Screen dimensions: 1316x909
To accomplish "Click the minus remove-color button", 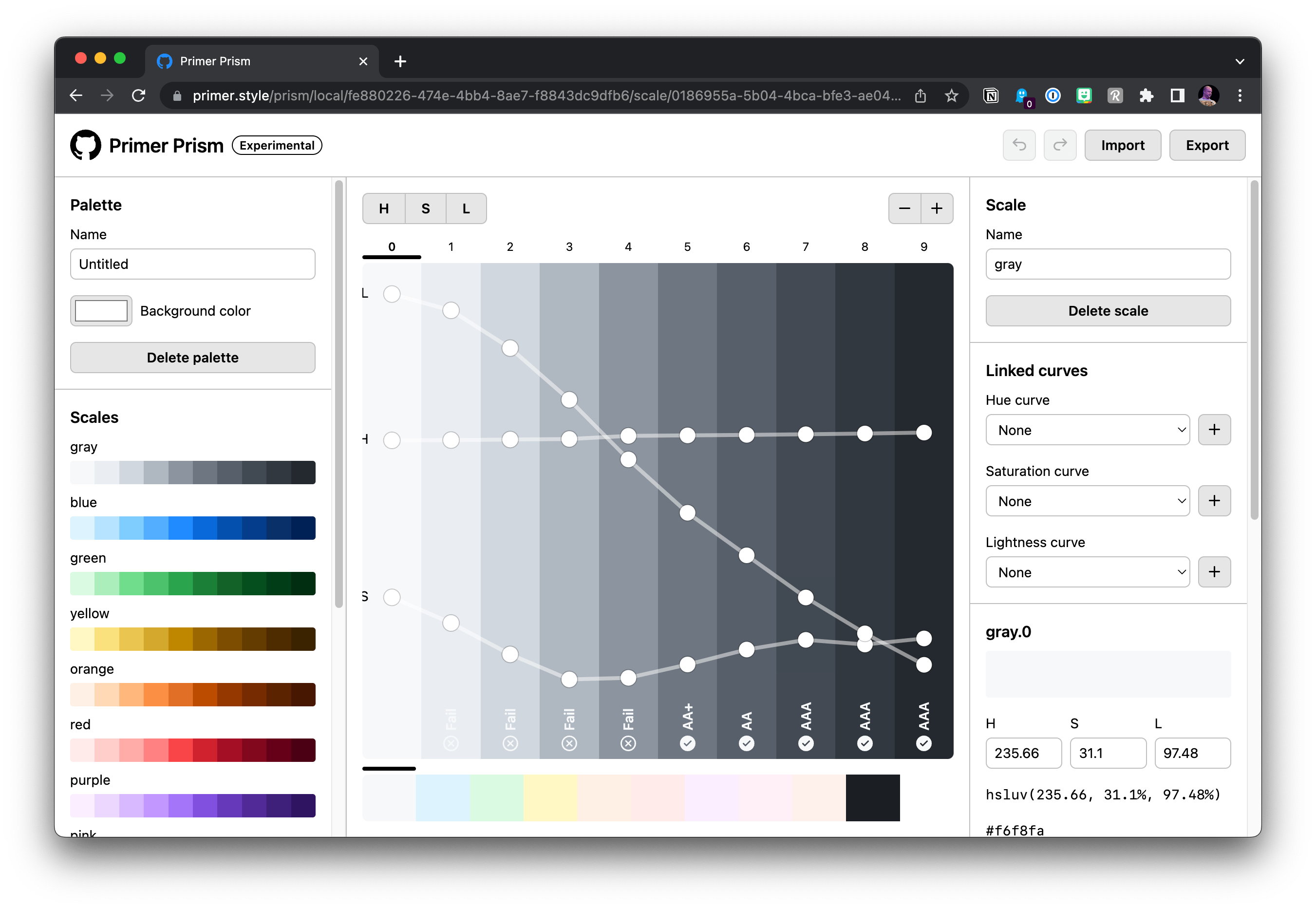I will (905, 208).
